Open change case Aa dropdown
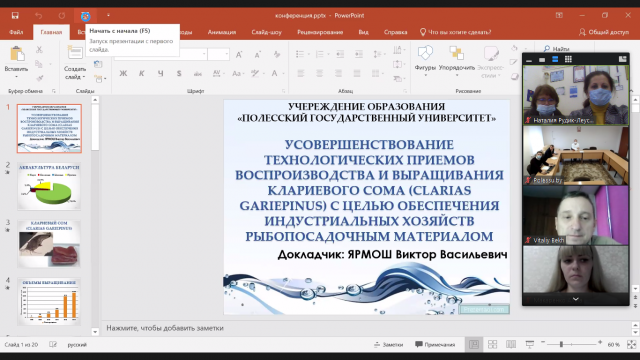 (238, 73)
